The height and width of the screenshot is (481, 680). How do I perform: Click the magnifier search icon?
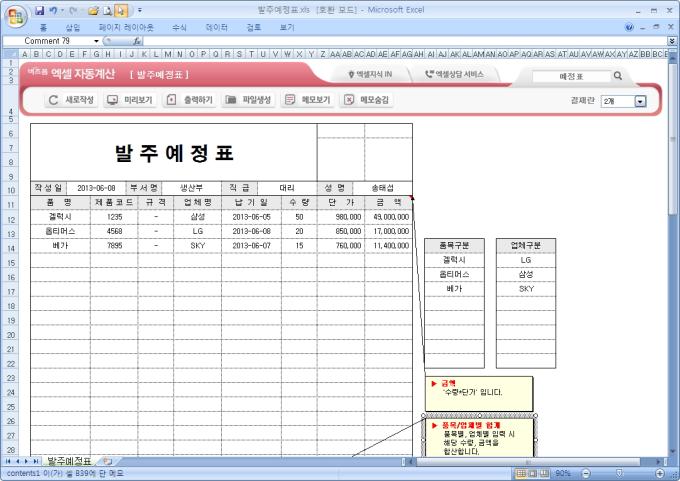618,76
